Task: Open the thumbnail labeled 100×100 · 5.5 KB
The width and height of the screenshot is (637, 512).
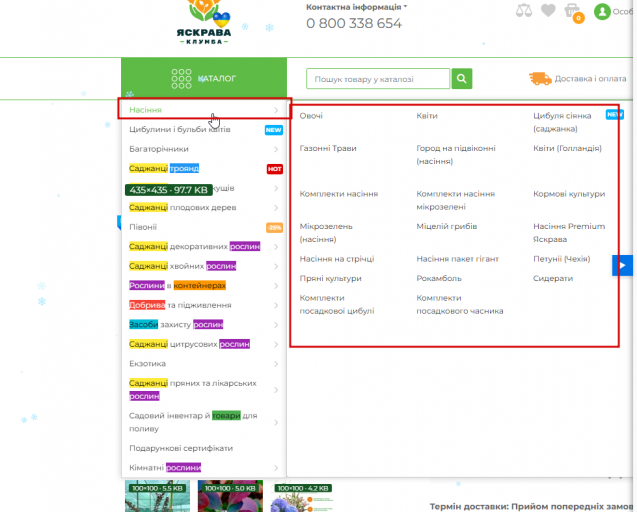Action: click(x=157, y=496)
